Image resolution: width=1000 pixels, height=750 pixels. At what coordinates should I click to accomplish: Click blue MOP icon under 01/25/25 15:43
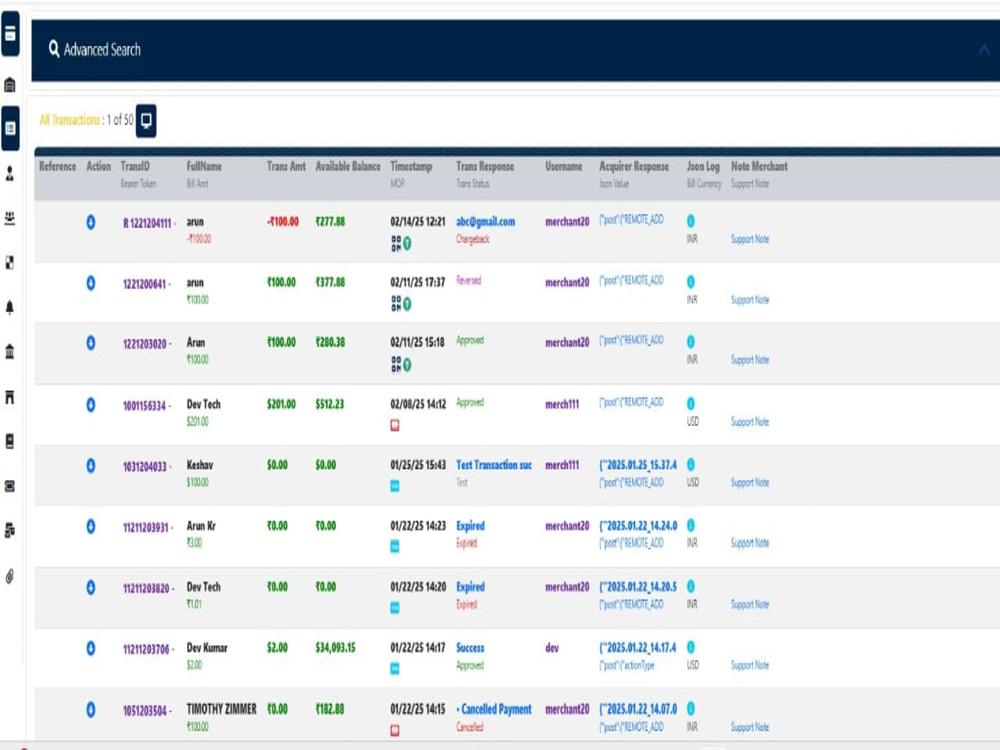[x=395, y=486]
